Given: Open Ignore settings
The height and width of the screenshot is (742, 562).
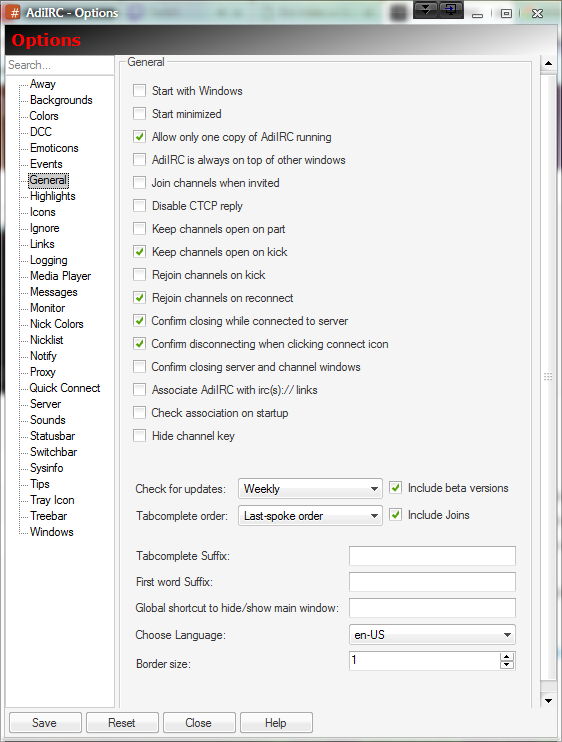Looking at the screenshot, I should (44, 228).
